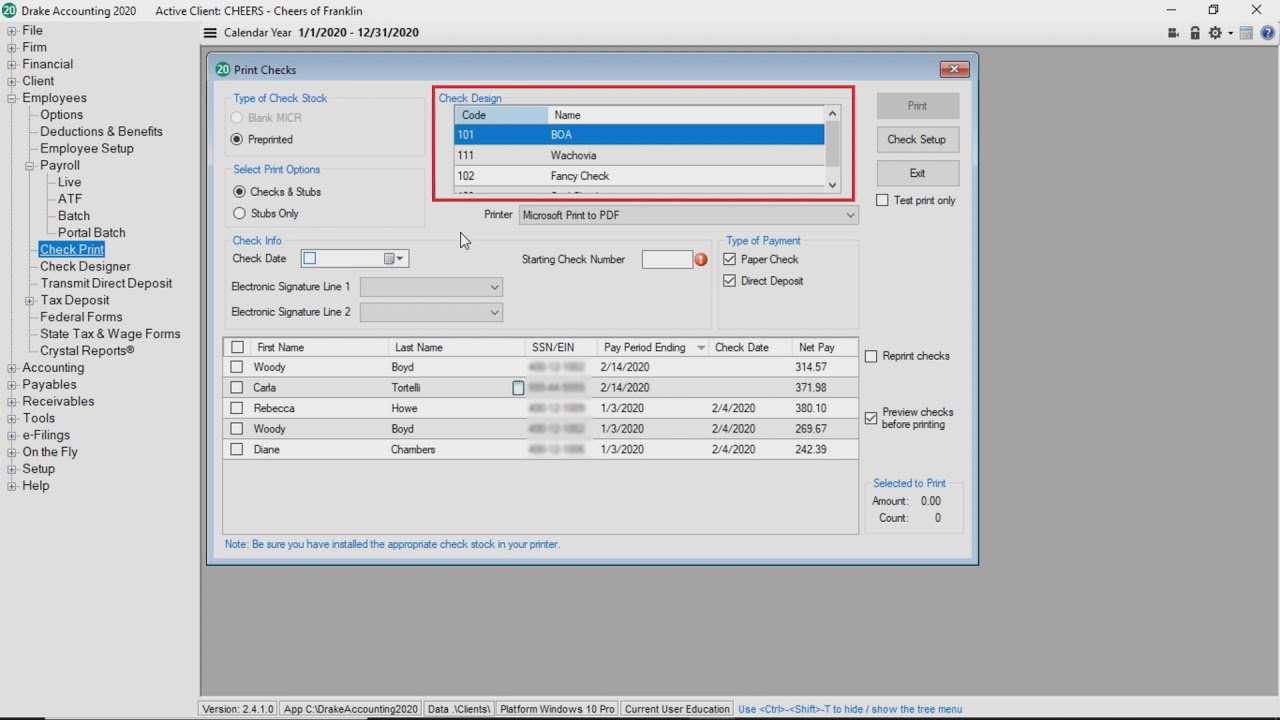Screen dimensions: 1280x720
Task: Click the video camera tutorial icon
Action: [x=1173, y=33]
